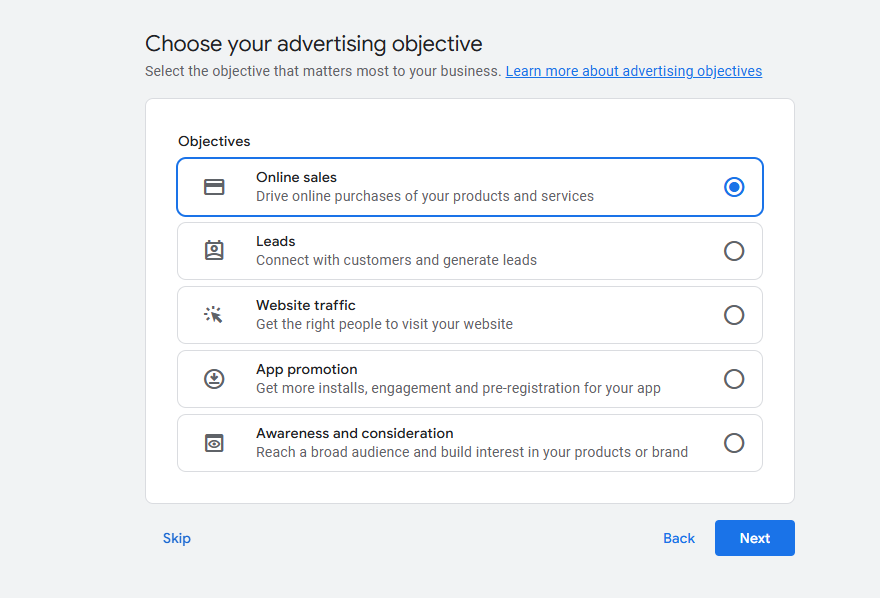Select the Online sales radio button
This screenshot has height=598, width=880.
pyautogui.click(x=734, y=187)
